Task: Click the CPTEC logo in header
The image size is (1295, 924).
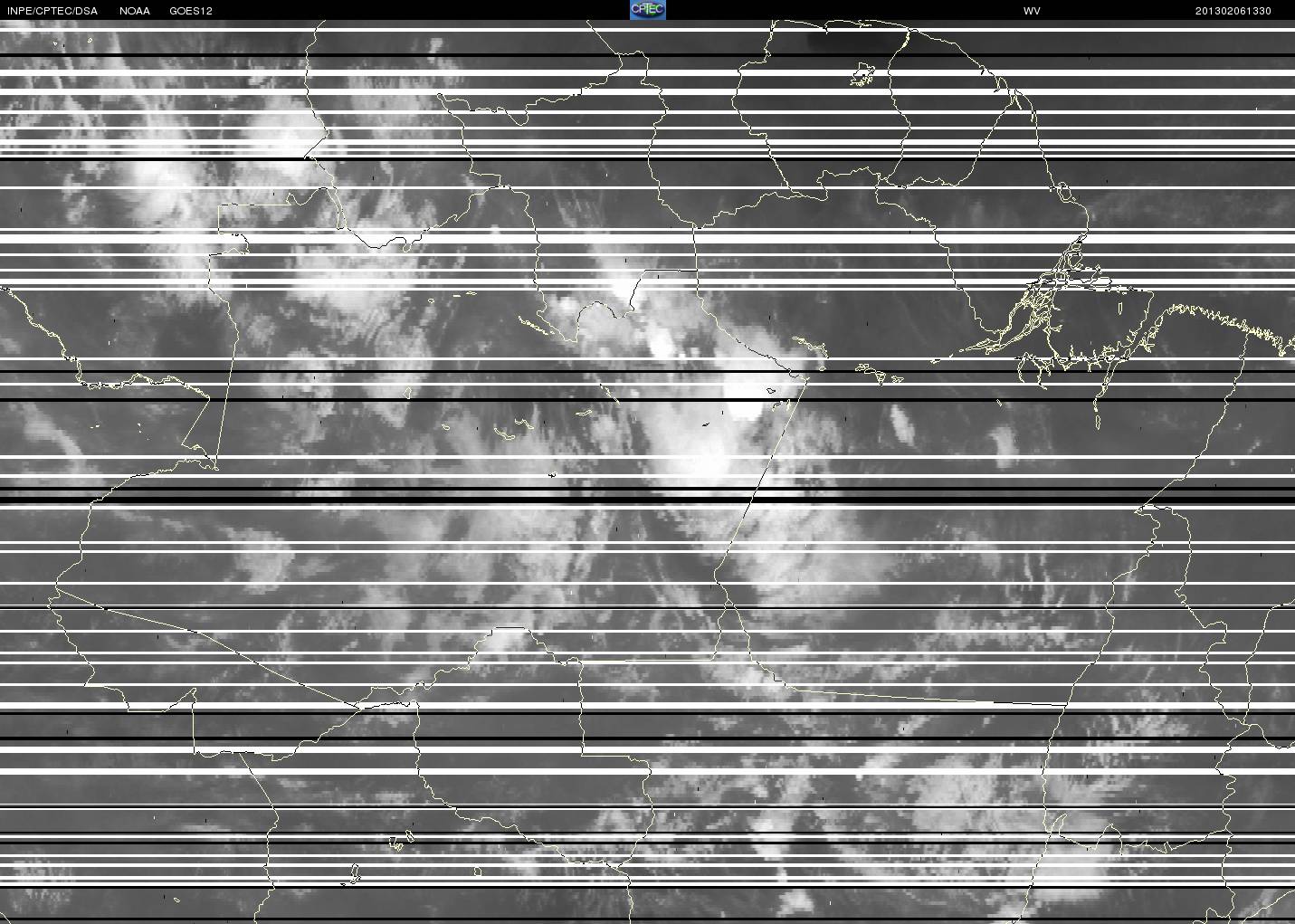Action: 647,10
